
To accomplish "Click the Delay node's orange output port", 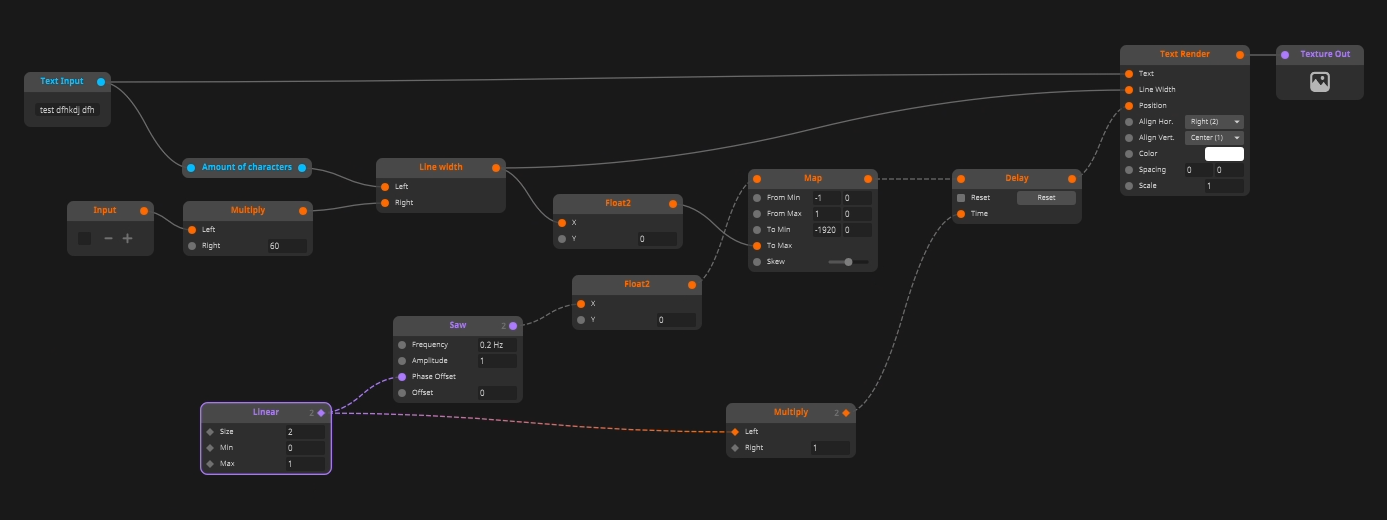I will coord(1072,178).
